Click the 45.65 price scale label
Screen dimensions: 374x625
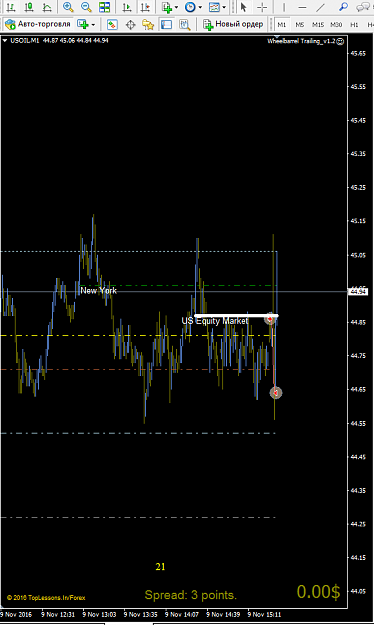358,53
